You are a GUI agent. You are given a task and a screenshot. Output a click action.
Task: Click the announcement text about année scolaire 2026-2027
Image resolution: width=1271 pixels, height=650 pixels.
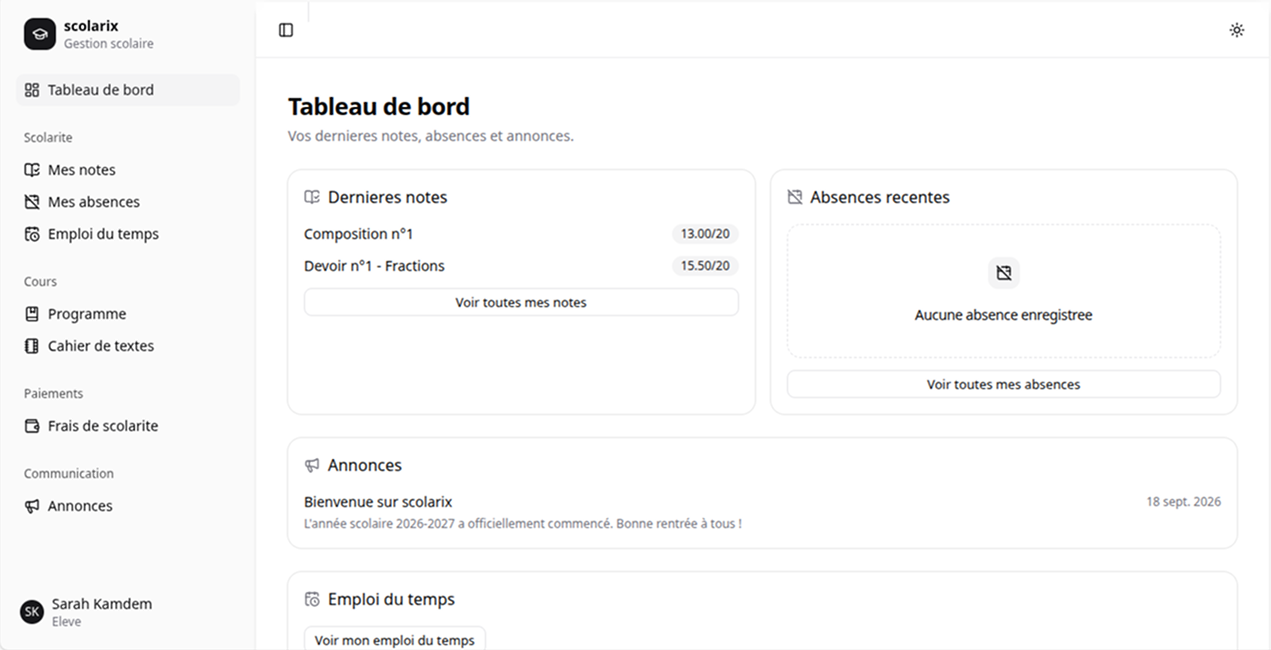click(x=523, y=524)
